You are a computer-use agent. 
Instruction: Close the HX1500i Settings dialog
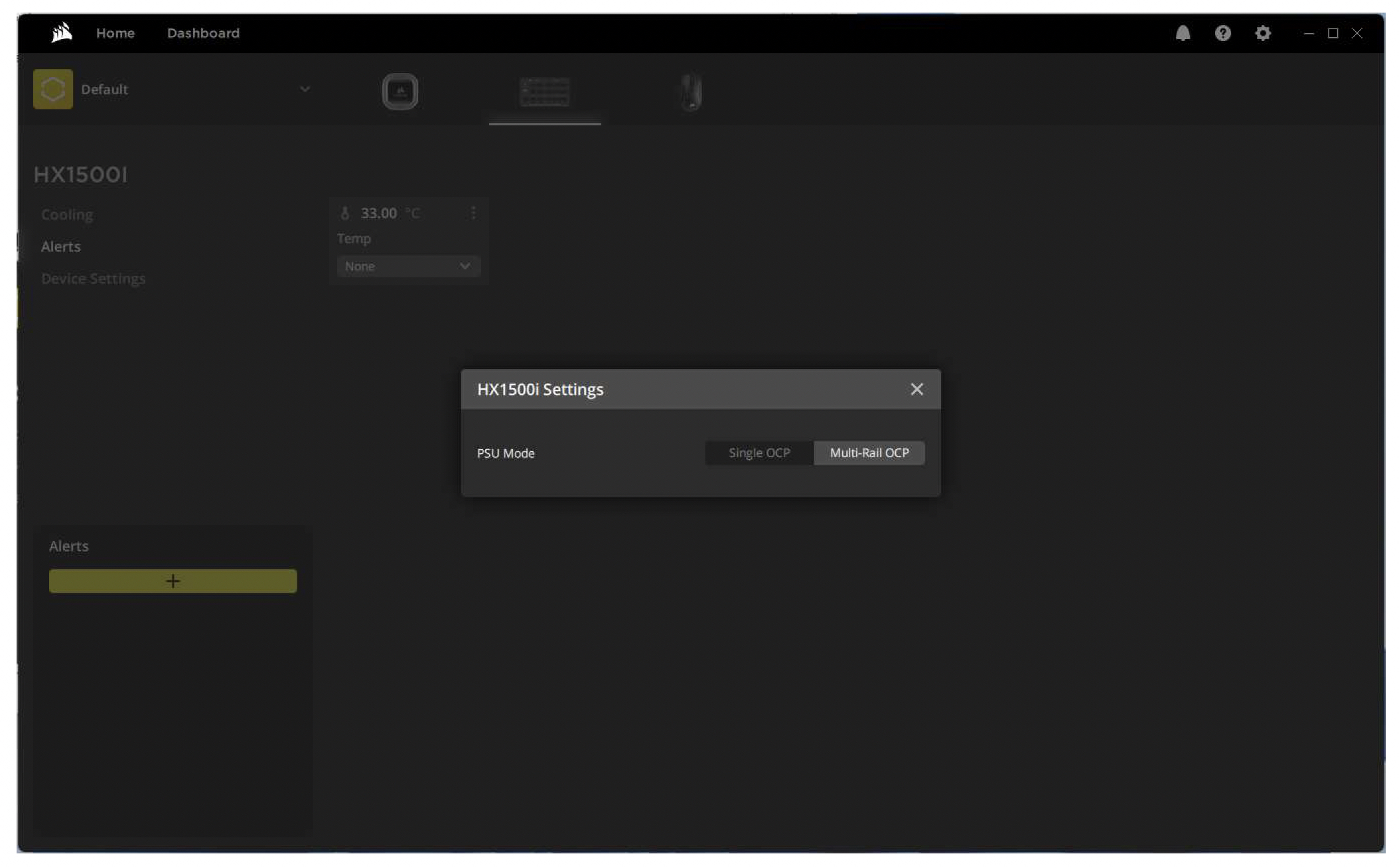[x=917, y=390]
